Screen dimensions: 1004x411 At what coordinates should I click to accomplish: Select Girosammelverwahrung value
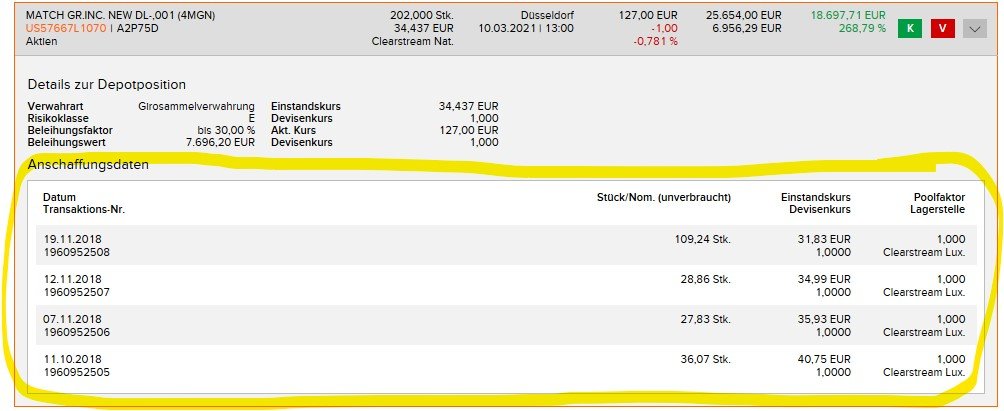(197, 106)
